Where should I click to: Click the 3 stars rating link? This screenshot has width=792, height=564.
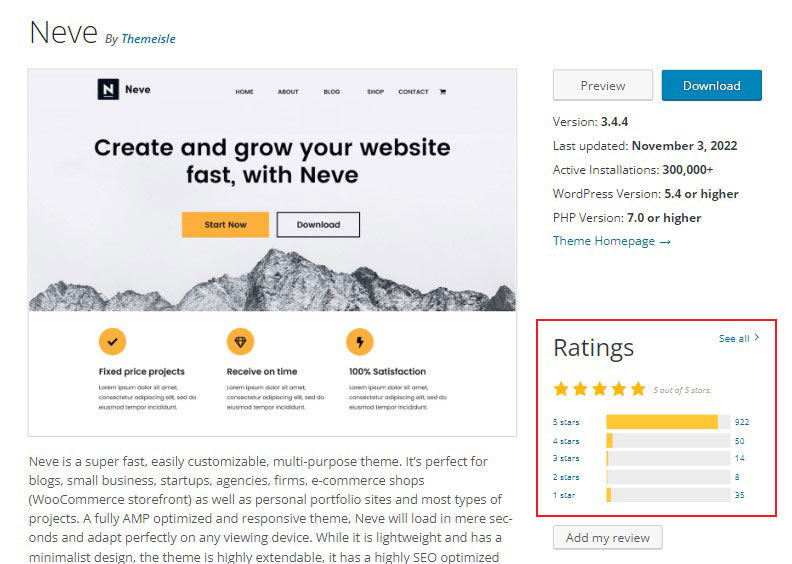click(x=566, y=458)
